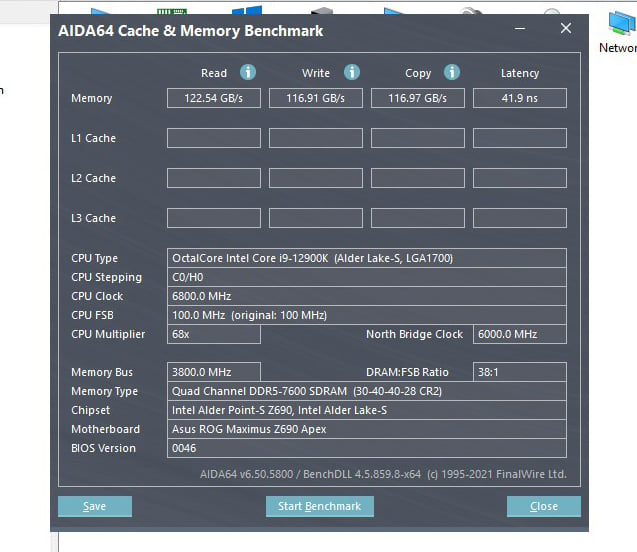637x552 pixels.
Task: Click the empty L2 Cache Latency field
Action: (520, 178)
